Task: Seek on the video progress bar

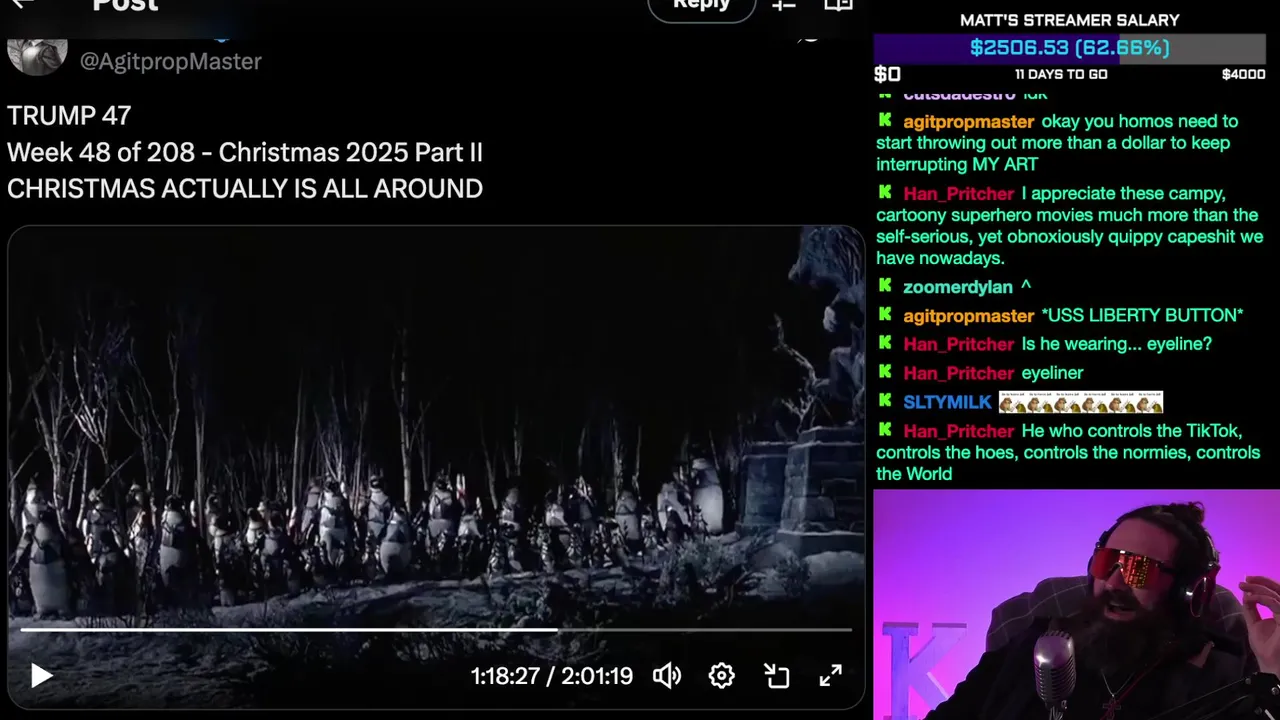Action: point(436,630)
